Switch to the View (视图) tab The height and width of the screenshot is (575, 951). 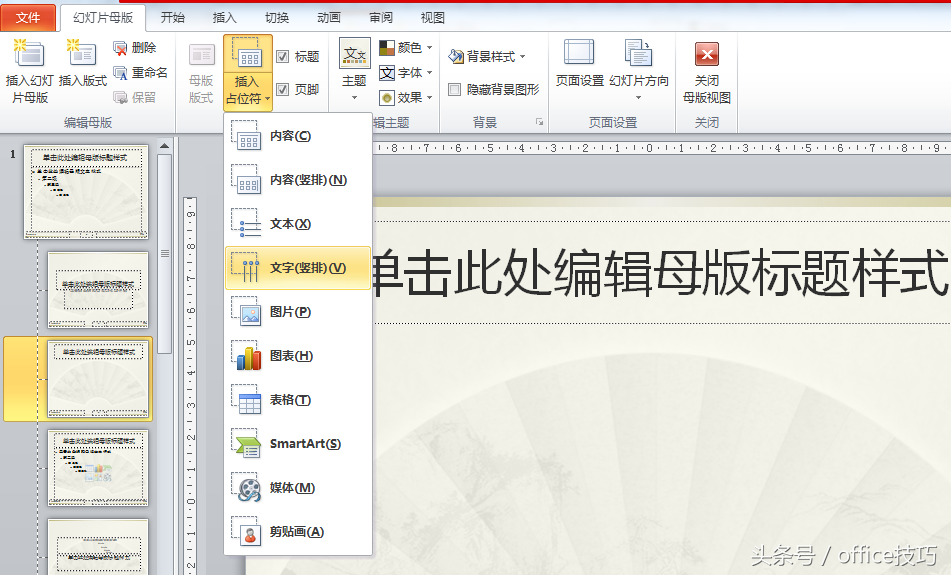click(x=432, y=18)
